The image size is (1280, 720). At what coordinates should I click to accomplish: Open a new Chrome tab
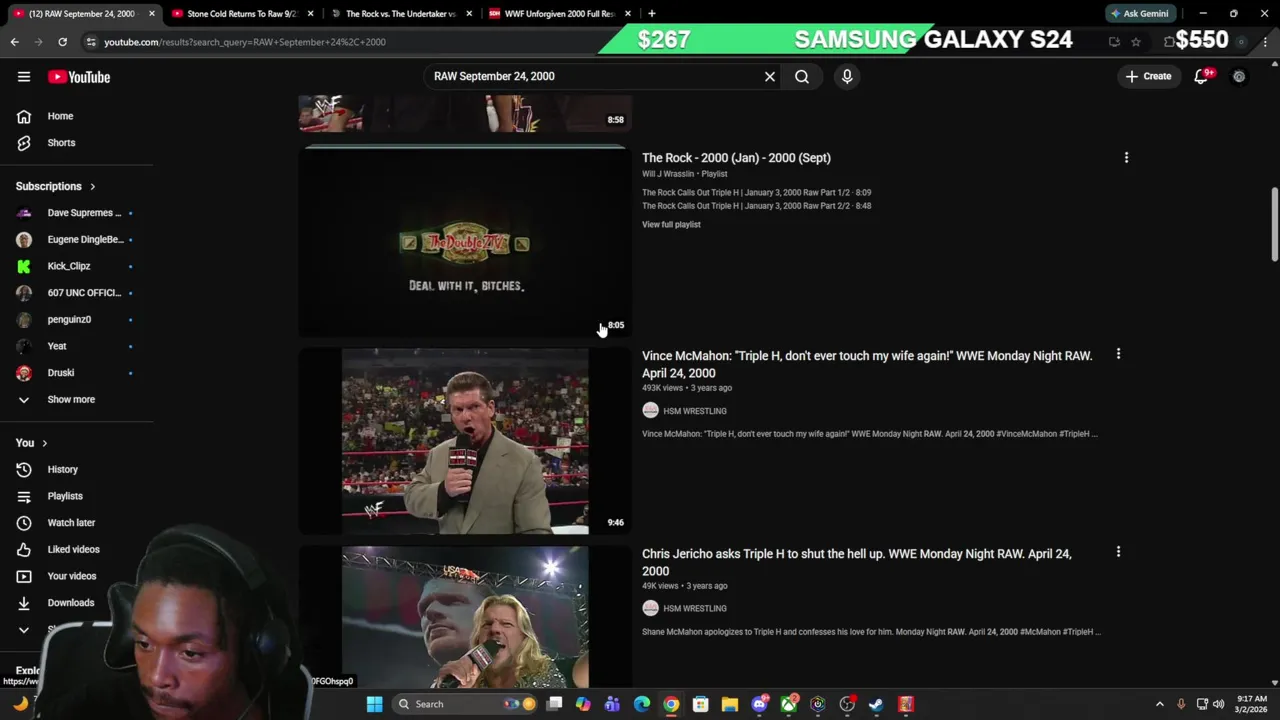click(x=651, y=14)
